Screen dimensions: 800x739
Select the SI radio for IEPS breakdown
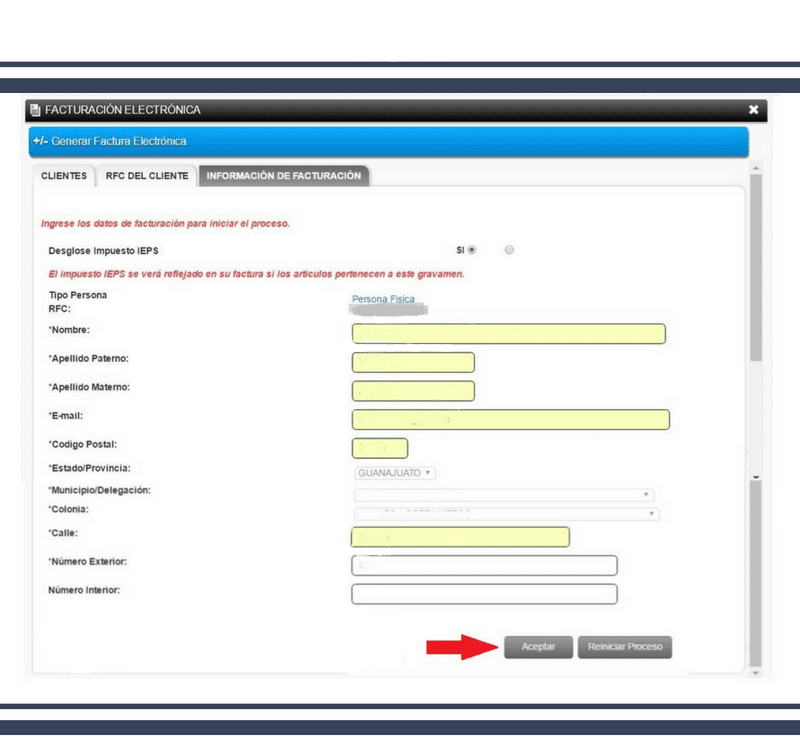pyautogui.click(x=472, y=250)
